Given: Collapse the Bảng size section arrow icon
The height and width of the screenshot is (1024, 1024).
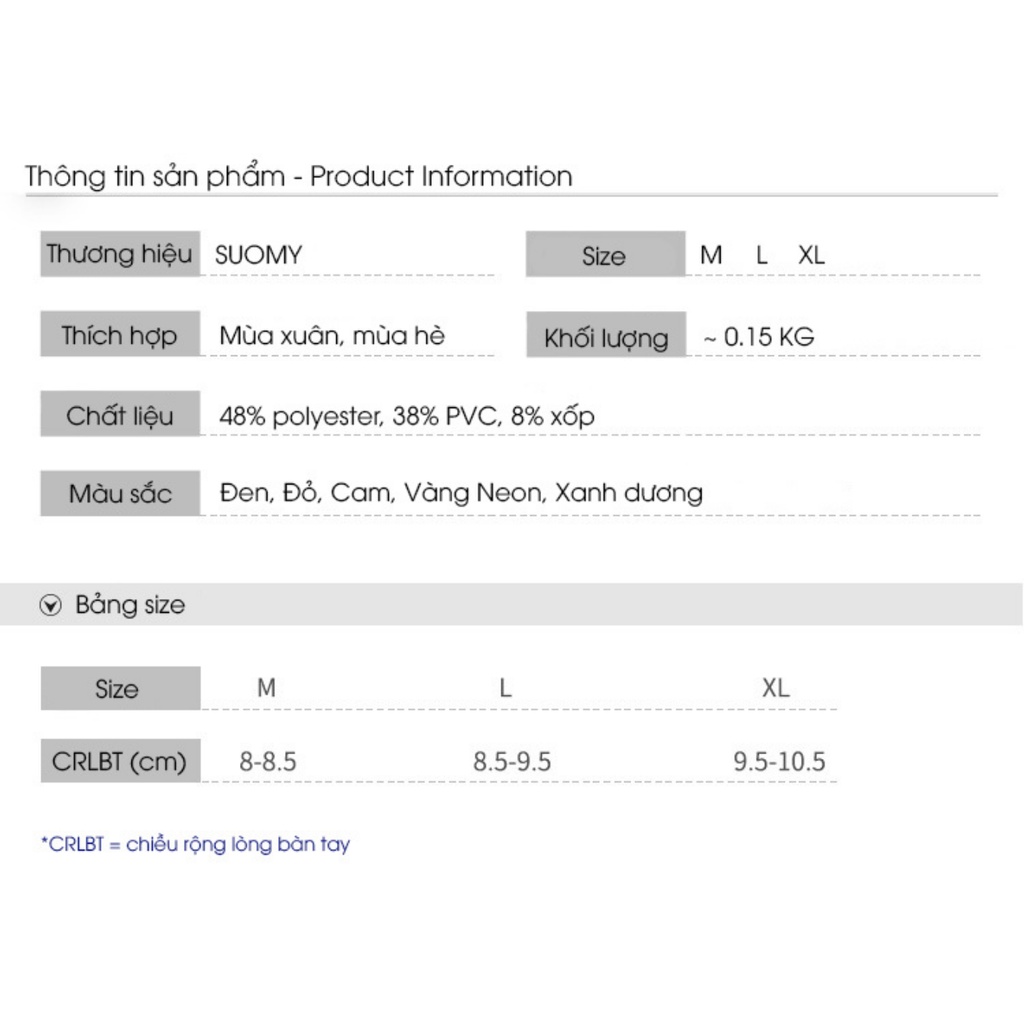Looking at the screenshot, I should (x=50, y=606).
